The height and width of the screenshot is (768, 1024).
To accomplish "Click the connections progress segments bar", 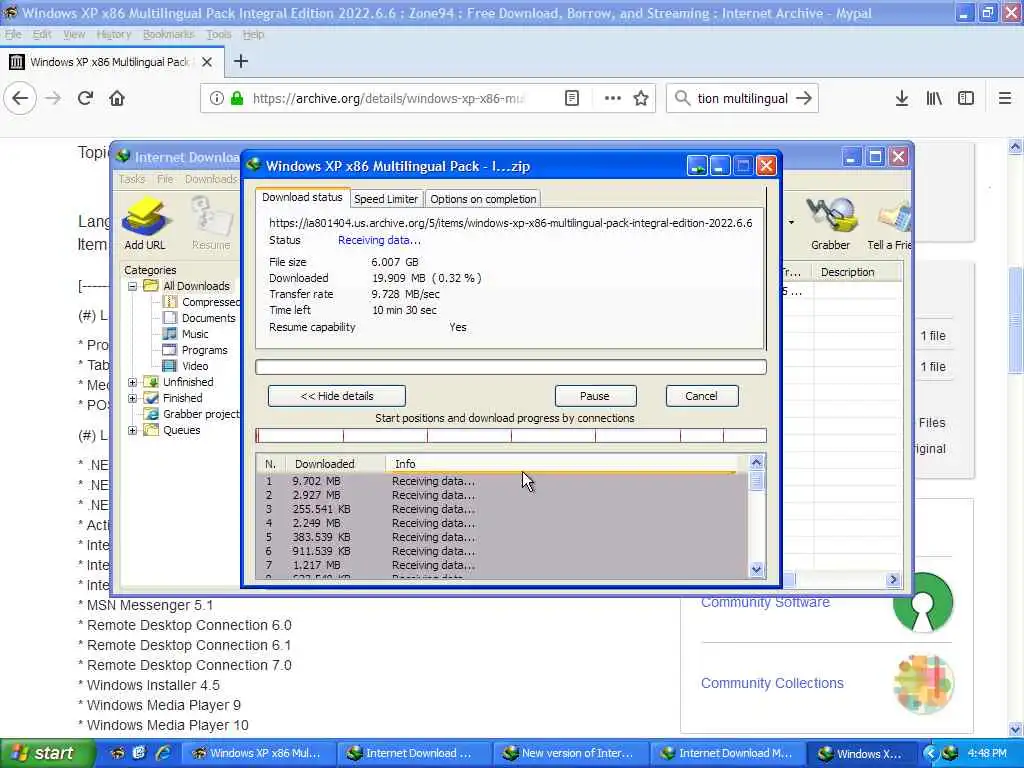I will [x=511, y=436].
